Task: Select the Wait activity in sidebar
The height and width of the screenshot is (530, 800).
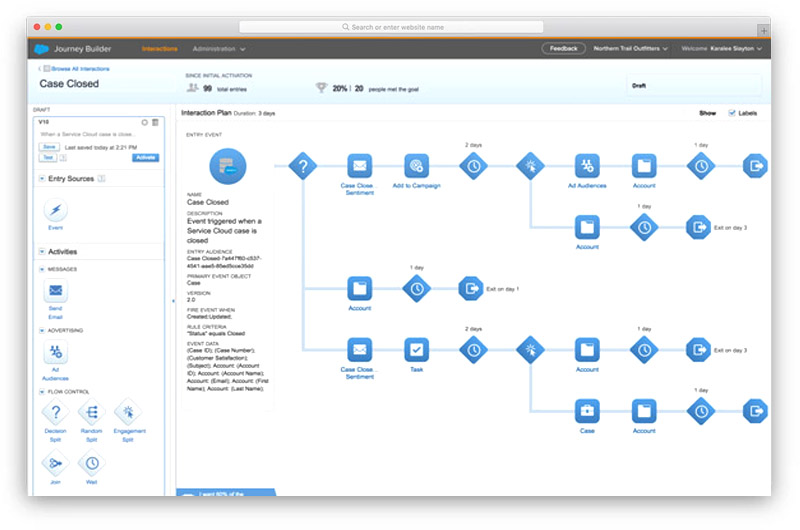Action: click(92, 462)
